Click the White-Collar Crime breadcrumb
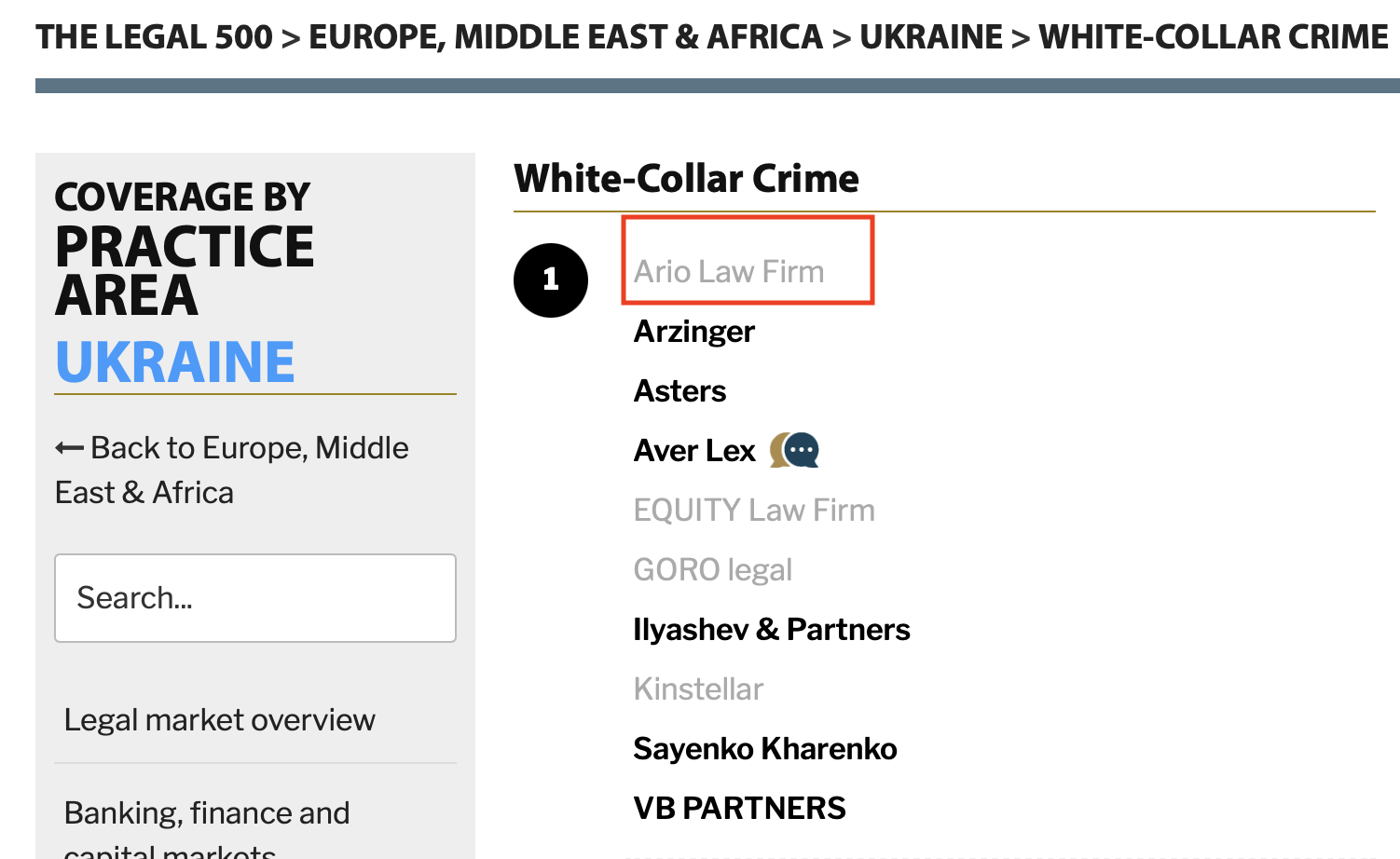Viewport: 1400px width, 859px height. [1214, 37]
